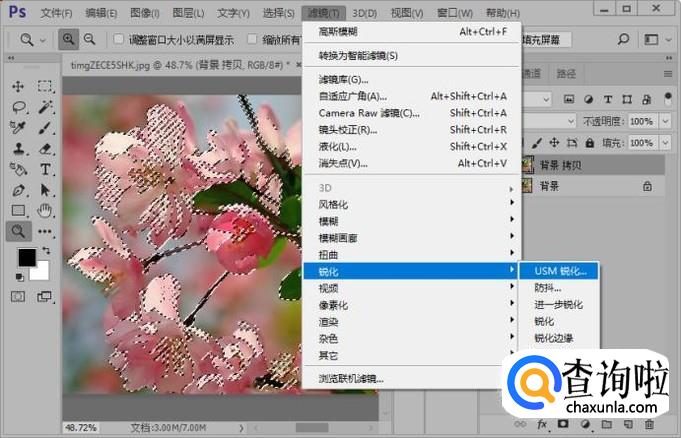Viewport: 681px width, 438px height.
Task: Click the add layer mask icon
Action: 563,424
